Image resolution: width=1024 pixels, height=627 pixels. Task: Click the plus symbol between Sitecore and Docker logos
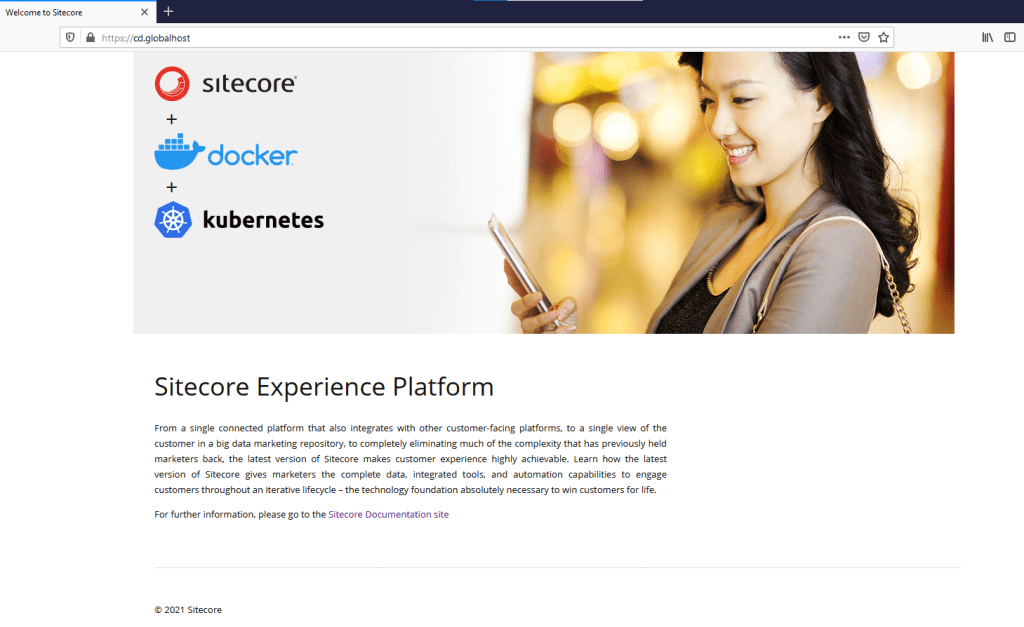pyautogui.click(x=172, y=118)
